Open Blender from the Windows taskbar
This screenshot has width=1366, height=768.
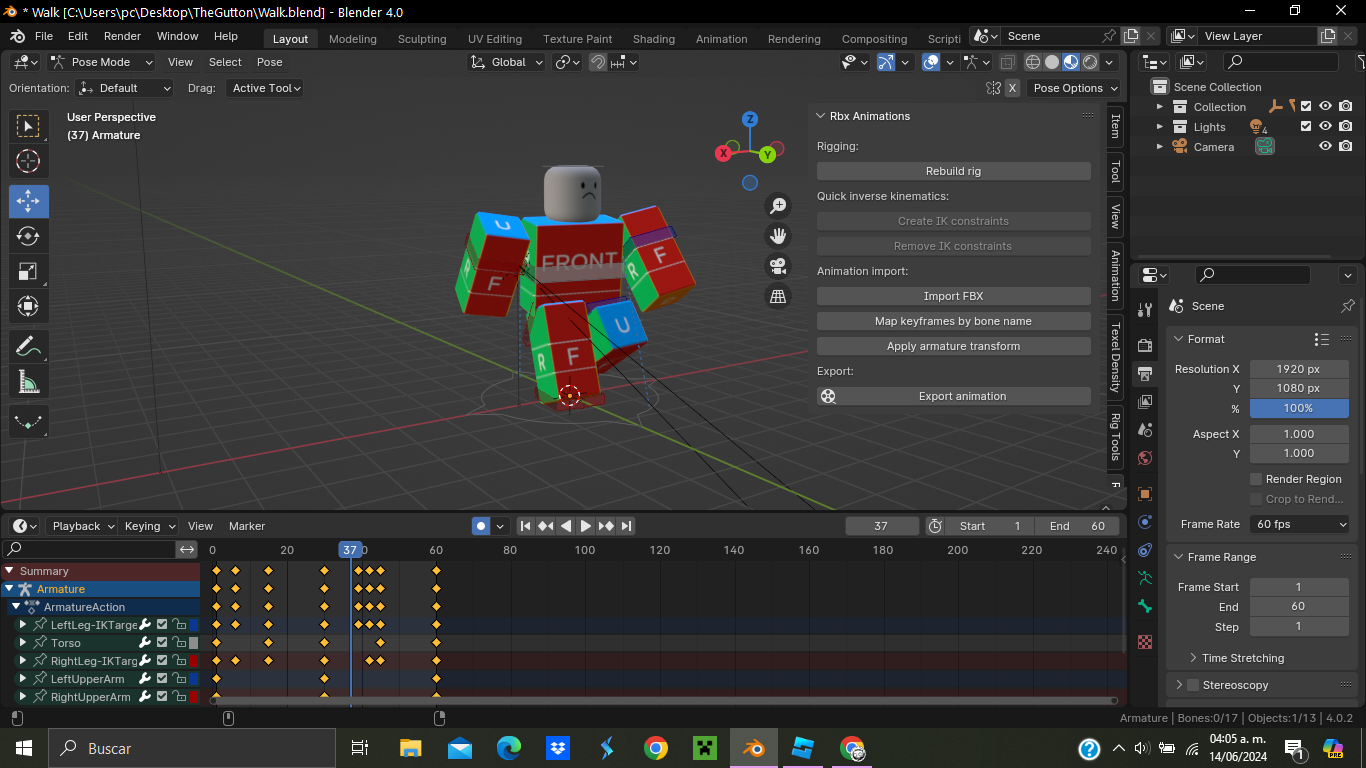click(753, 748)
